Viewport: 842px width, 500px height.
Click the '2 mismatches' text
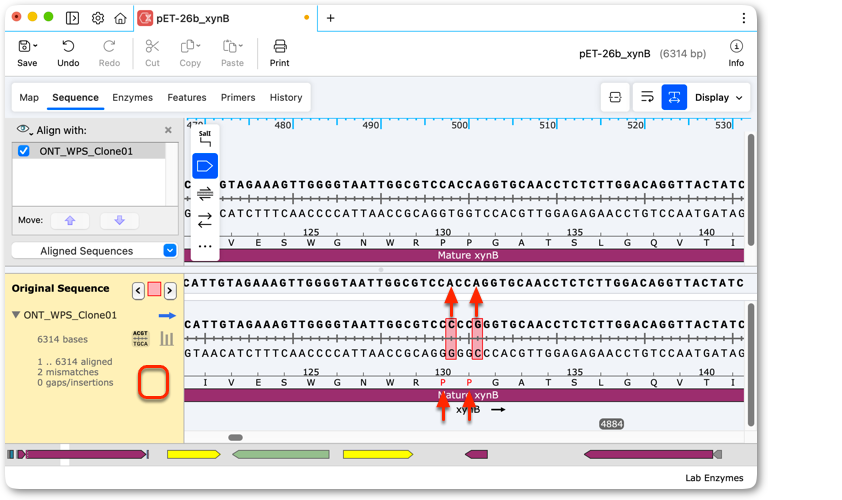tap(68, 372)
